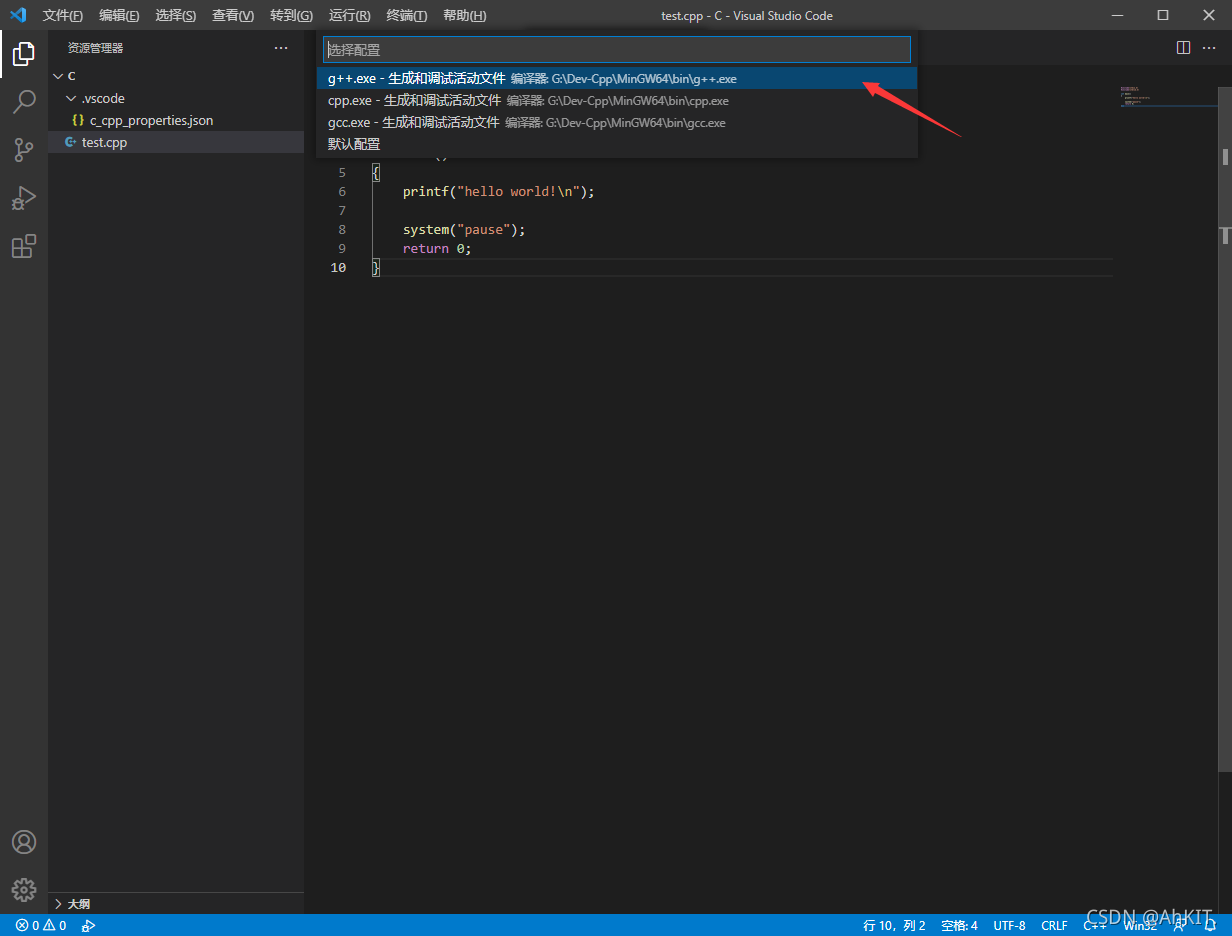Click line number 10 in gutter
The width and height of the screenshot is (1232, 936).
[x=338, y=267]
